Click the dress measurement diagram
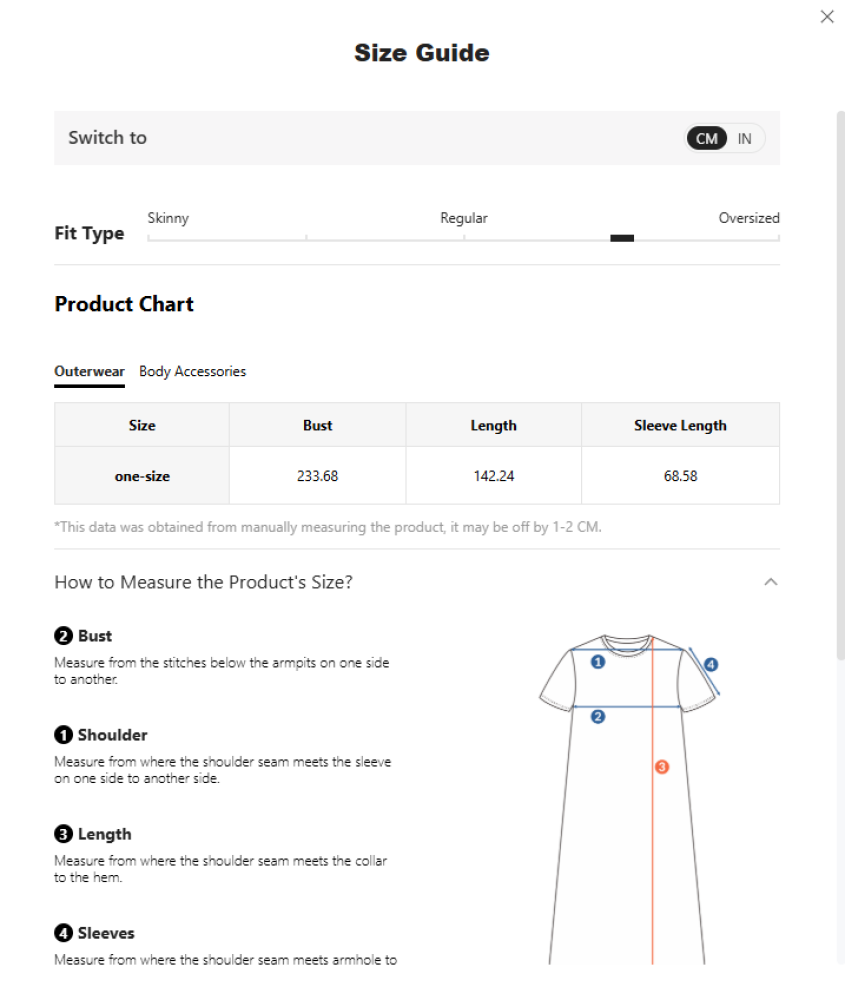This screenshot has height=1000, width=845. 629,798
